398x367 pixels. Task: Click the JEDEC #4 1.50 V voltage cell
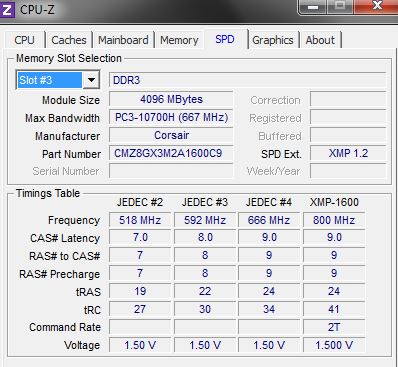click(269, 345)
